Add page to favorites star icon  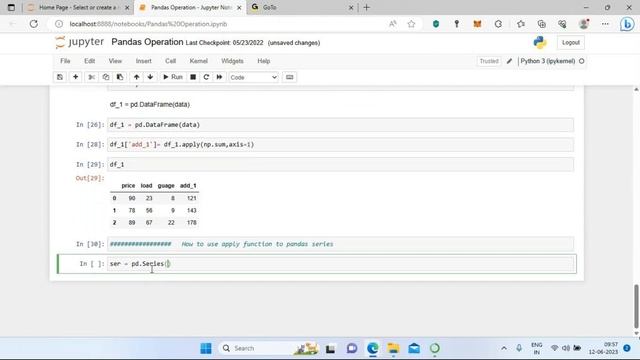pos(411,24)
